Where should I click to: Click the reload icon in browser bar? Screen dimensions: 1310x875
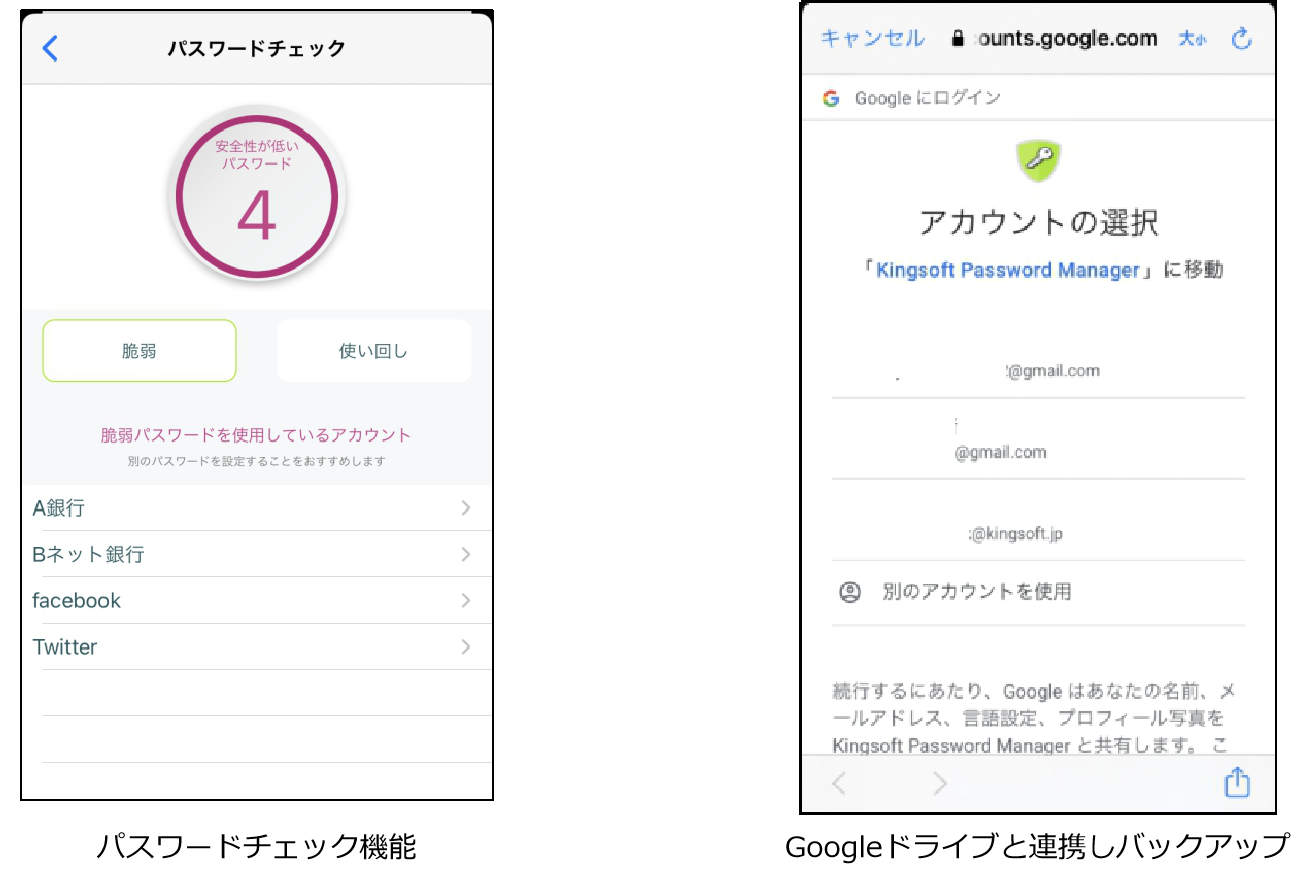point(1241,39)
